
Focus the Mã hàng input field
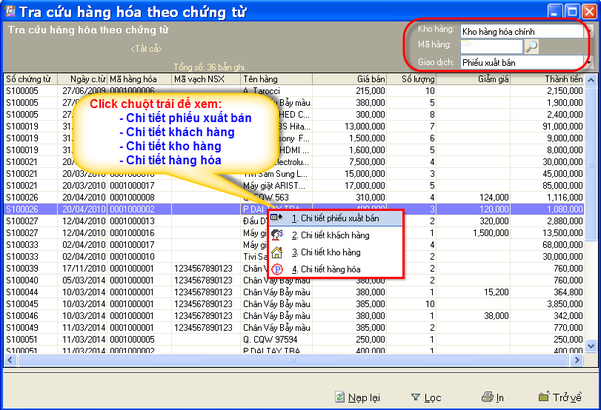(492, 46)
